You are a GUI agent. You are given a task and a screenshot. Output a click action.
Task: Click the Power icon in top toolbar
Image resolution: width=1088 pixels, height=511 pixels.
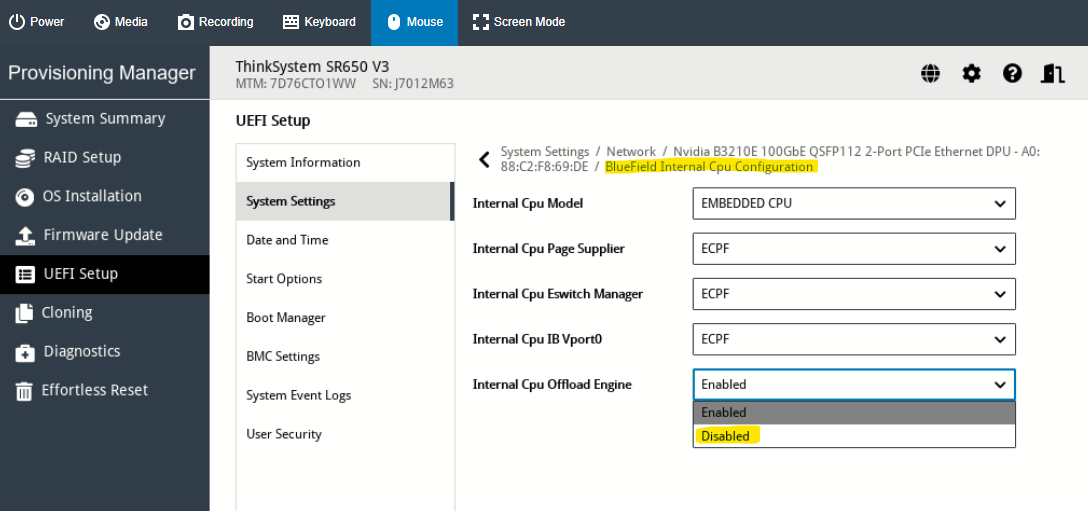pyautogui.click(x=16, y=22)
